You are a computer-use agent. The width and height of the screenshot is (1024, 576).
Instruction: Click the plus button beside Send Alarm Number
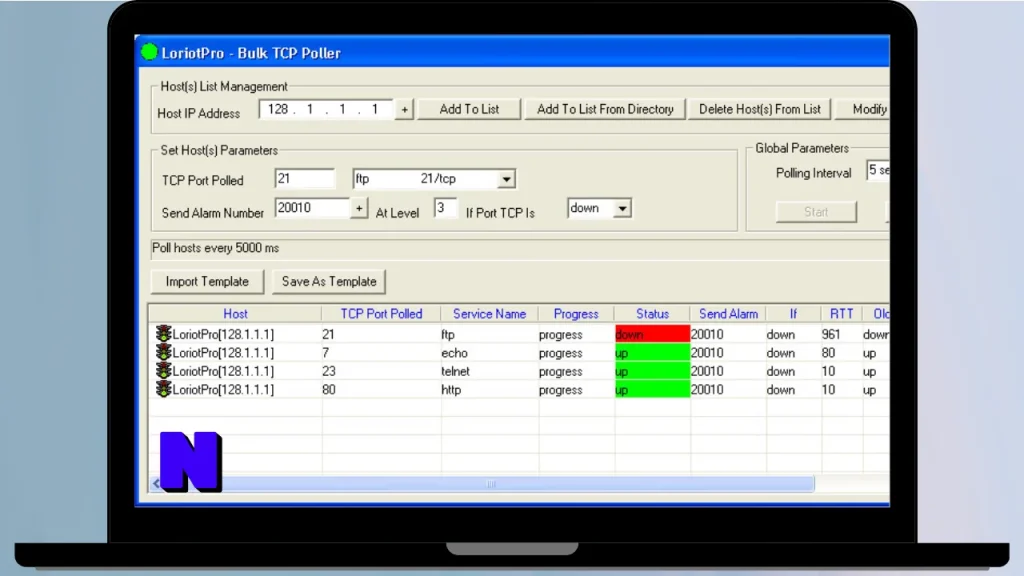click(x=359, y=208)
